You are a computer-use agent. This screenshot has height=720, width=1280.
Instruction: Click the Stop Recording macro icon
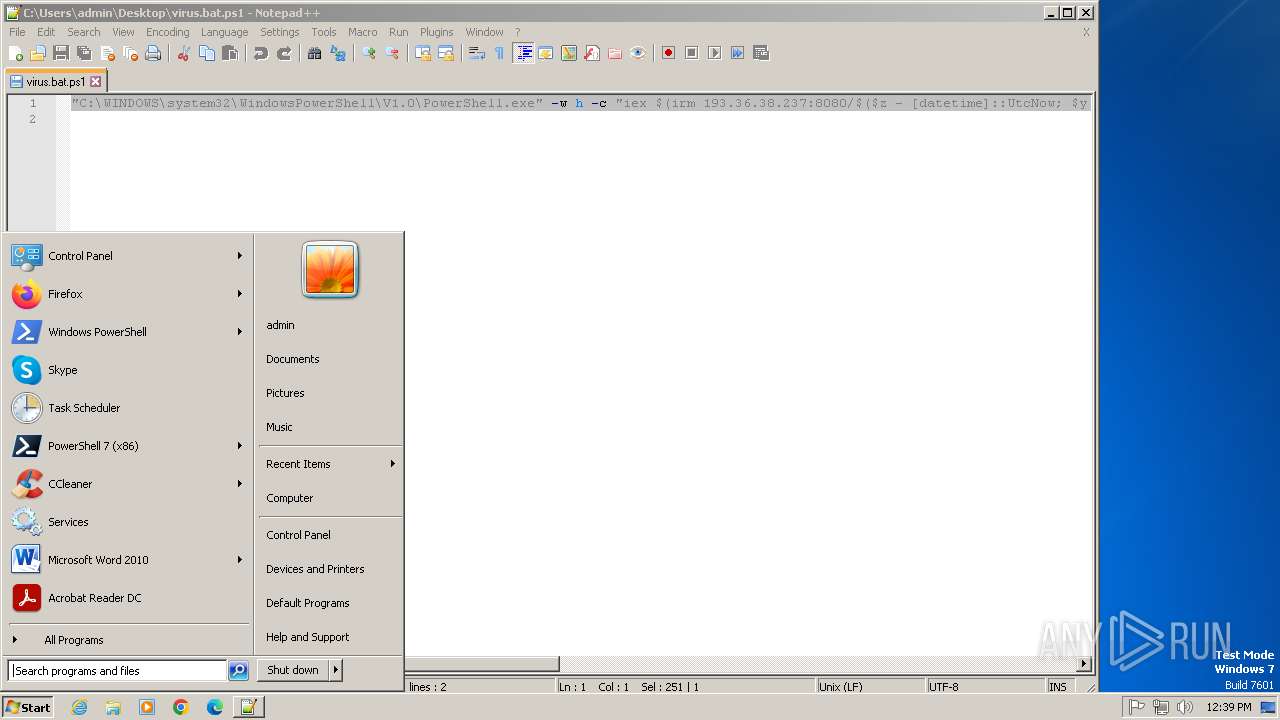tap(691, 53)
